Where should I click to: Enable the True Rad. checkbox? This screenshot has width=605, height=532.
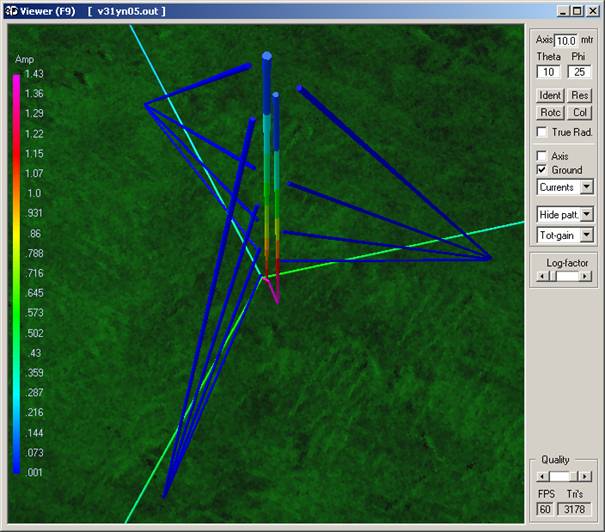tap(542, 132)
